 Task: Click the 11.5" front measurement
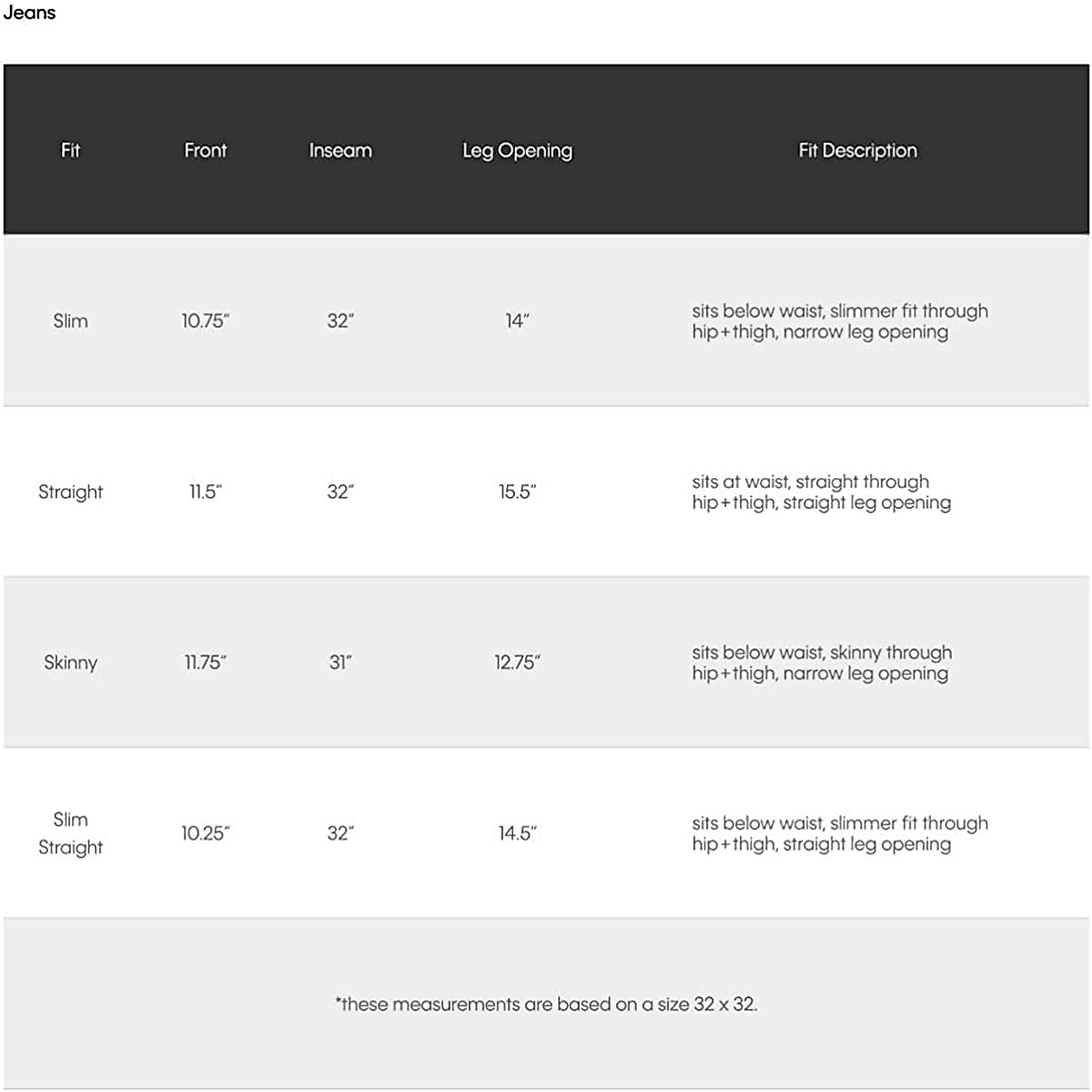tap(205, 492)
